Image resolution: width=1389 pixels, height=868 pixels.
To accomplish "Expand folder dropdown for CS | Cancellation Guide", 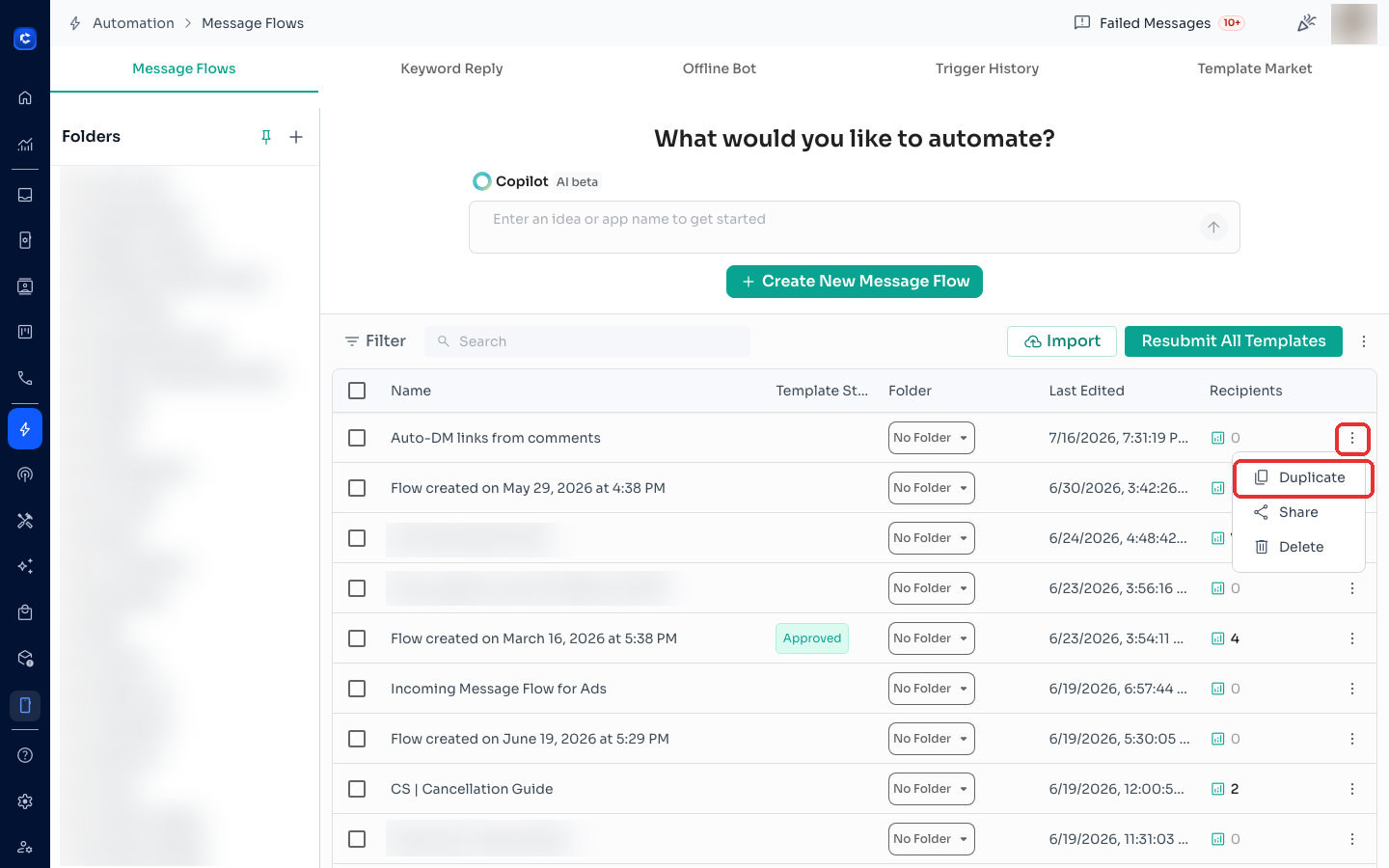I will (931, 789).
